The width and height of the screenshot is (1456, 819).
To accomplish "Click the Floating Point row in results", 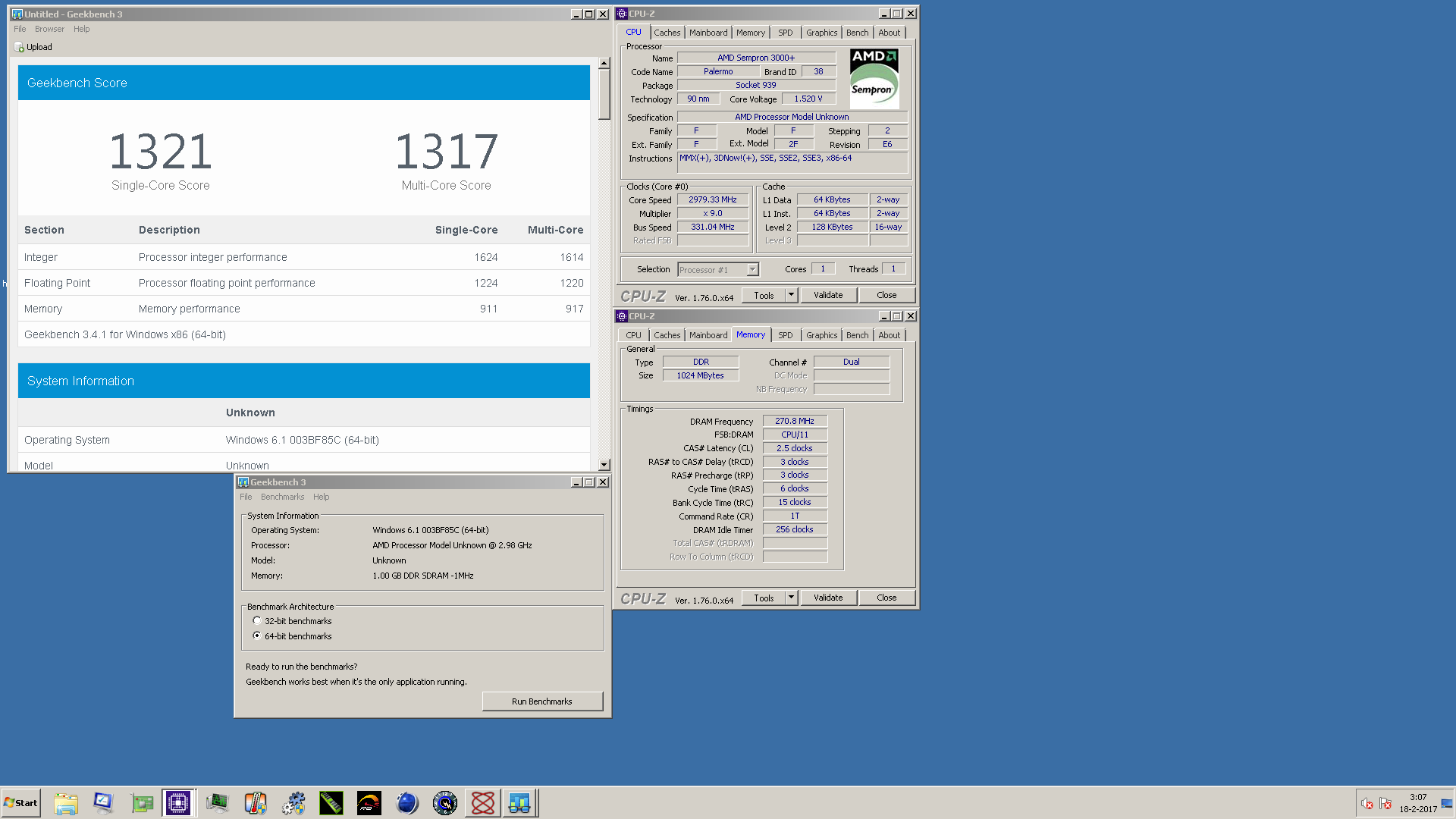I will point(303,283).
